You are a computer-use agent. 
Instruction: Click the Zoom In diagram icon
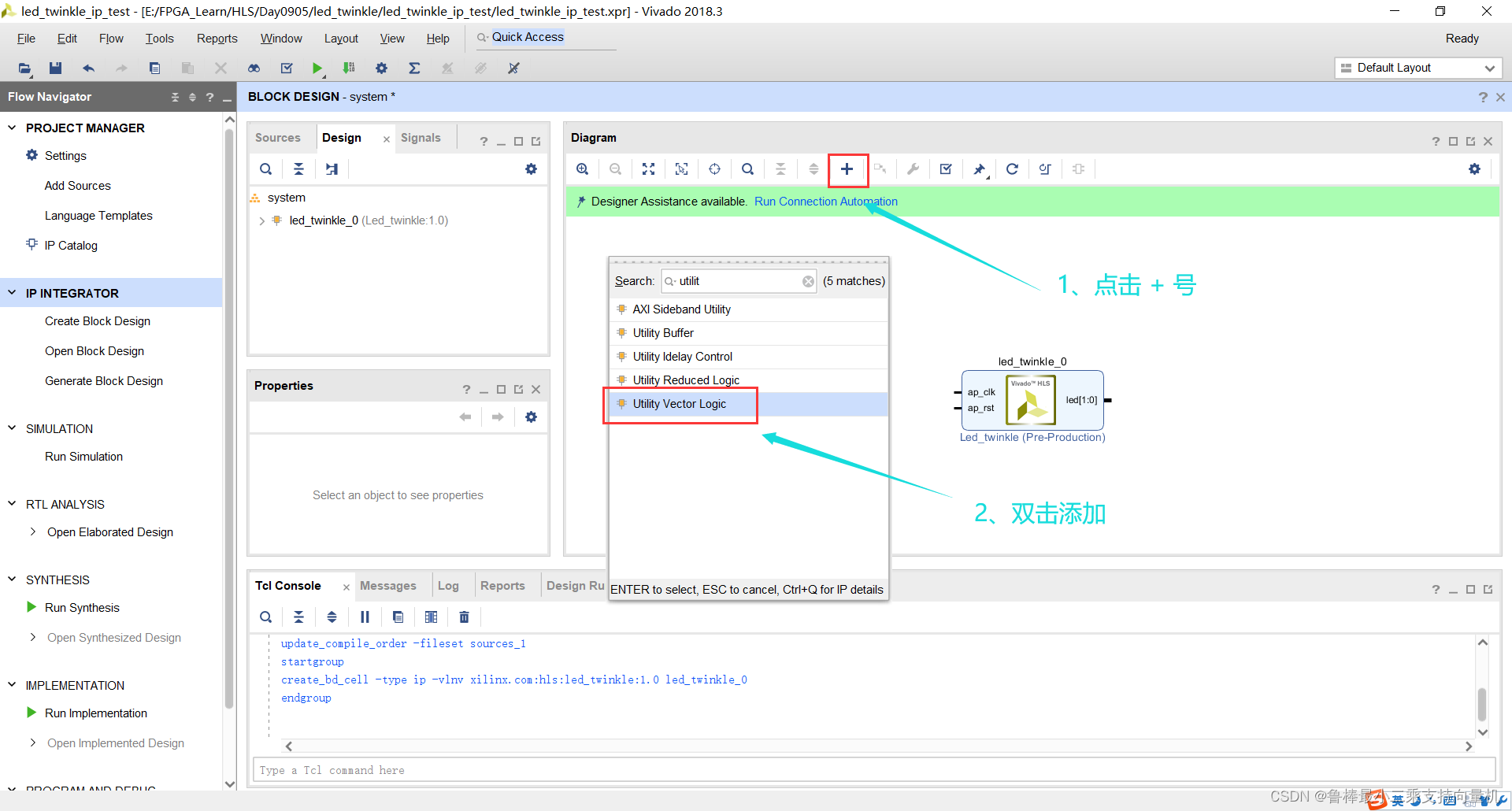[x=582, y=169]
